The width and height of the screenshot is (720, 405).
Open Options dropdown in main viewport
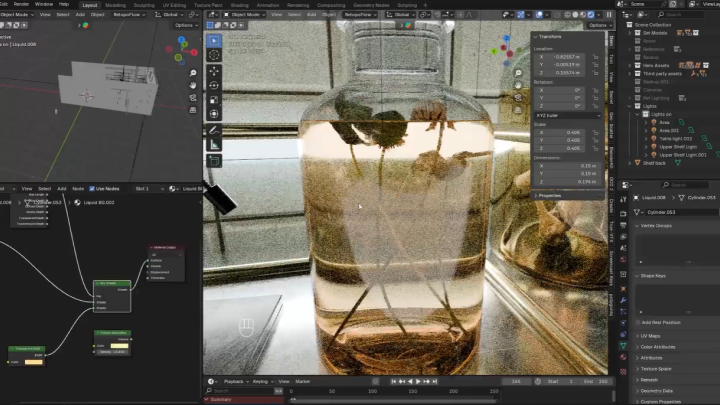601,25
